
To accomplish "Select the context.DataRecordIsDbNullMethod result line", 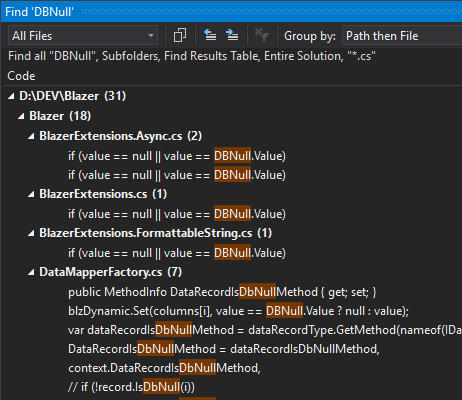I will coord(164,368).
